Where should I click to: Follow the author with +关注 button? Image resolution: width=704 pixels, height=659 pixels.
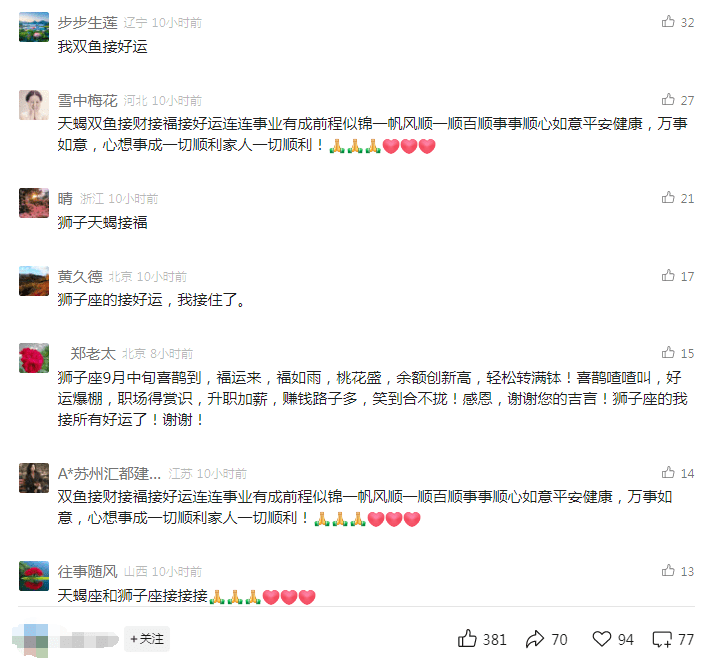147,638
